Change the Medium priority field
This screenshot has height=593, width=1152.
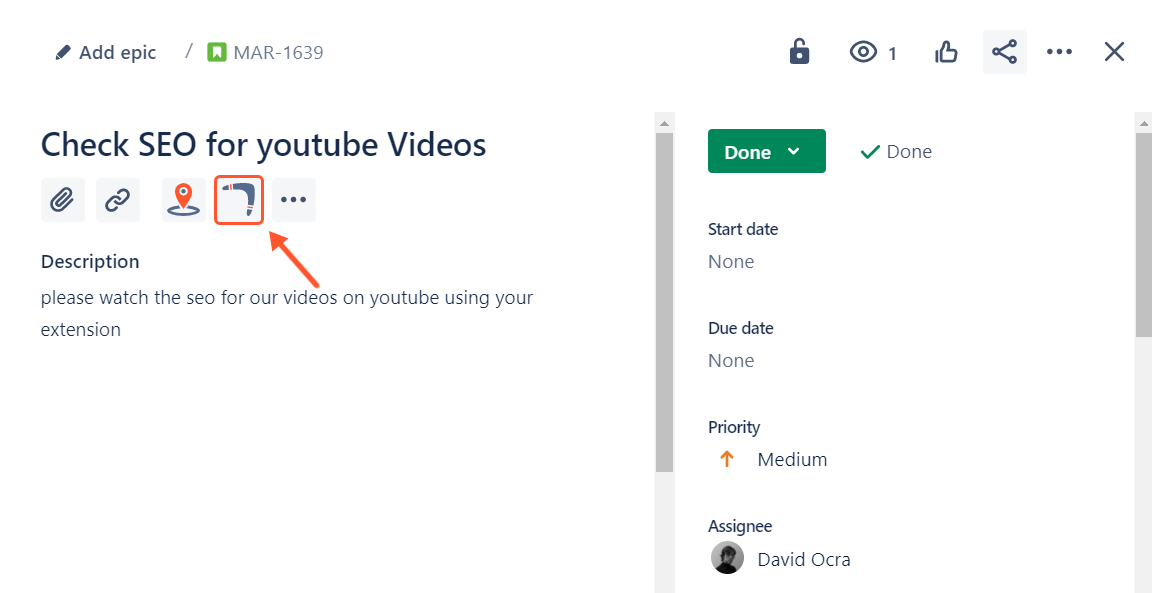(791, 460)
